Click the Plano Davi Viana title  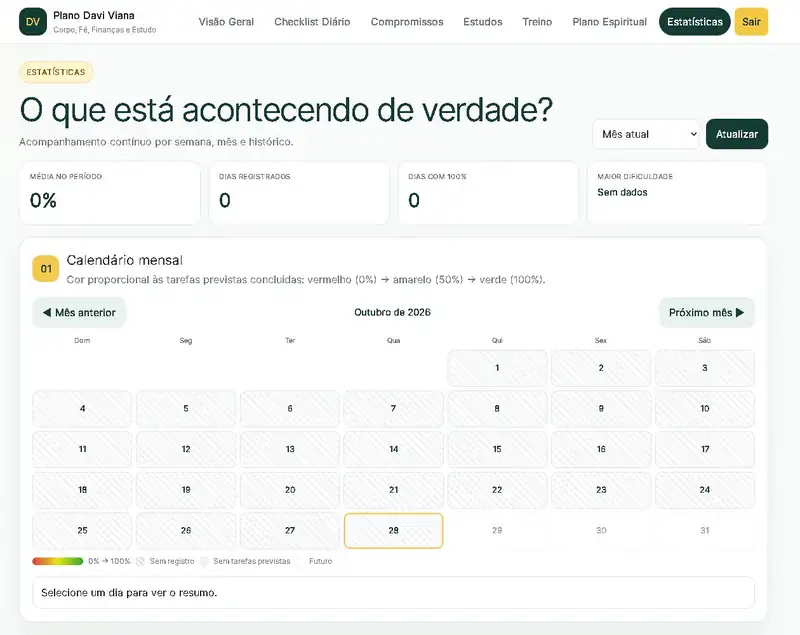pos(94,15)
